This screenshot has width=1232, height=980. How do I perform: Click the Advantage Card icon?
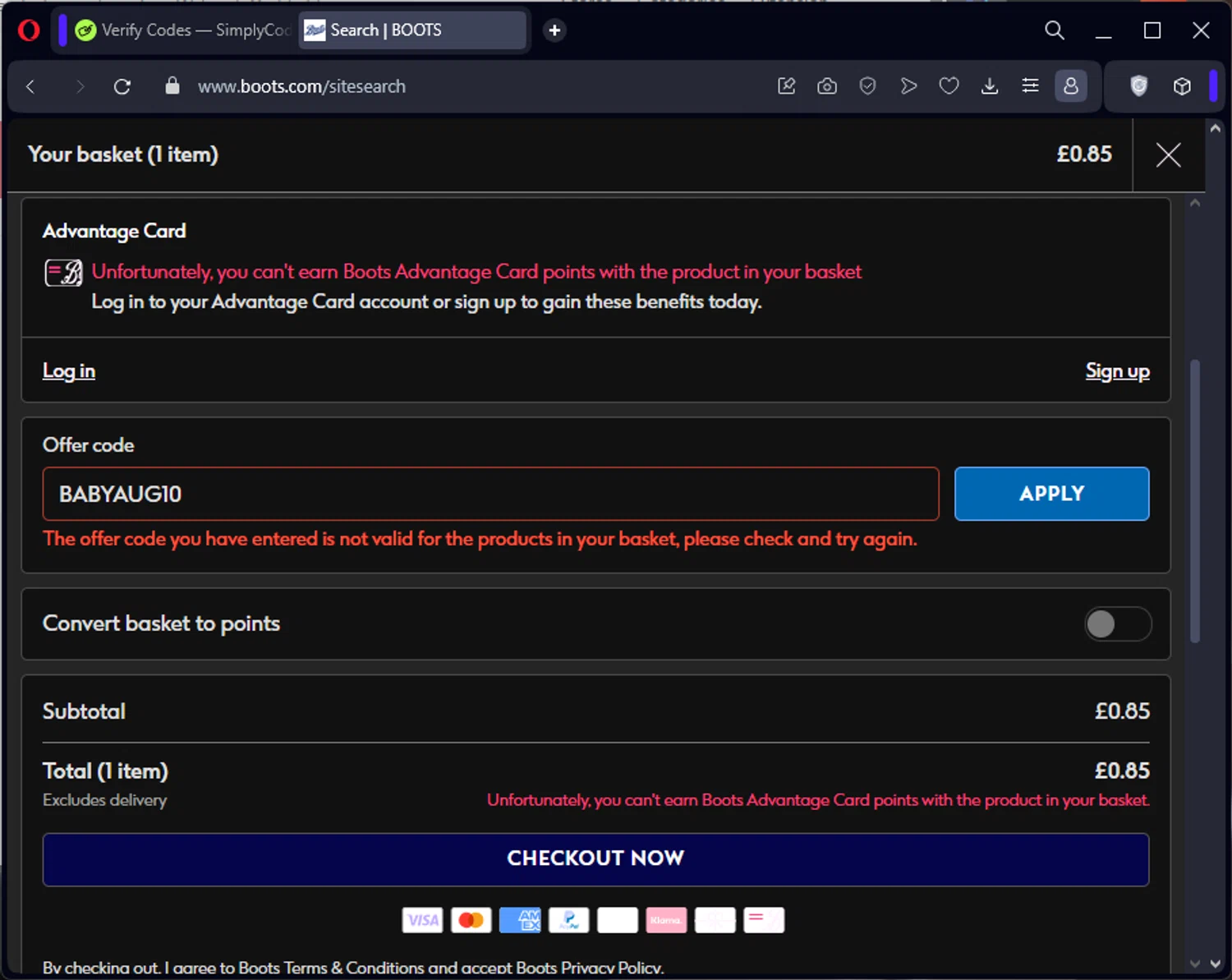(x=63, y=272)
